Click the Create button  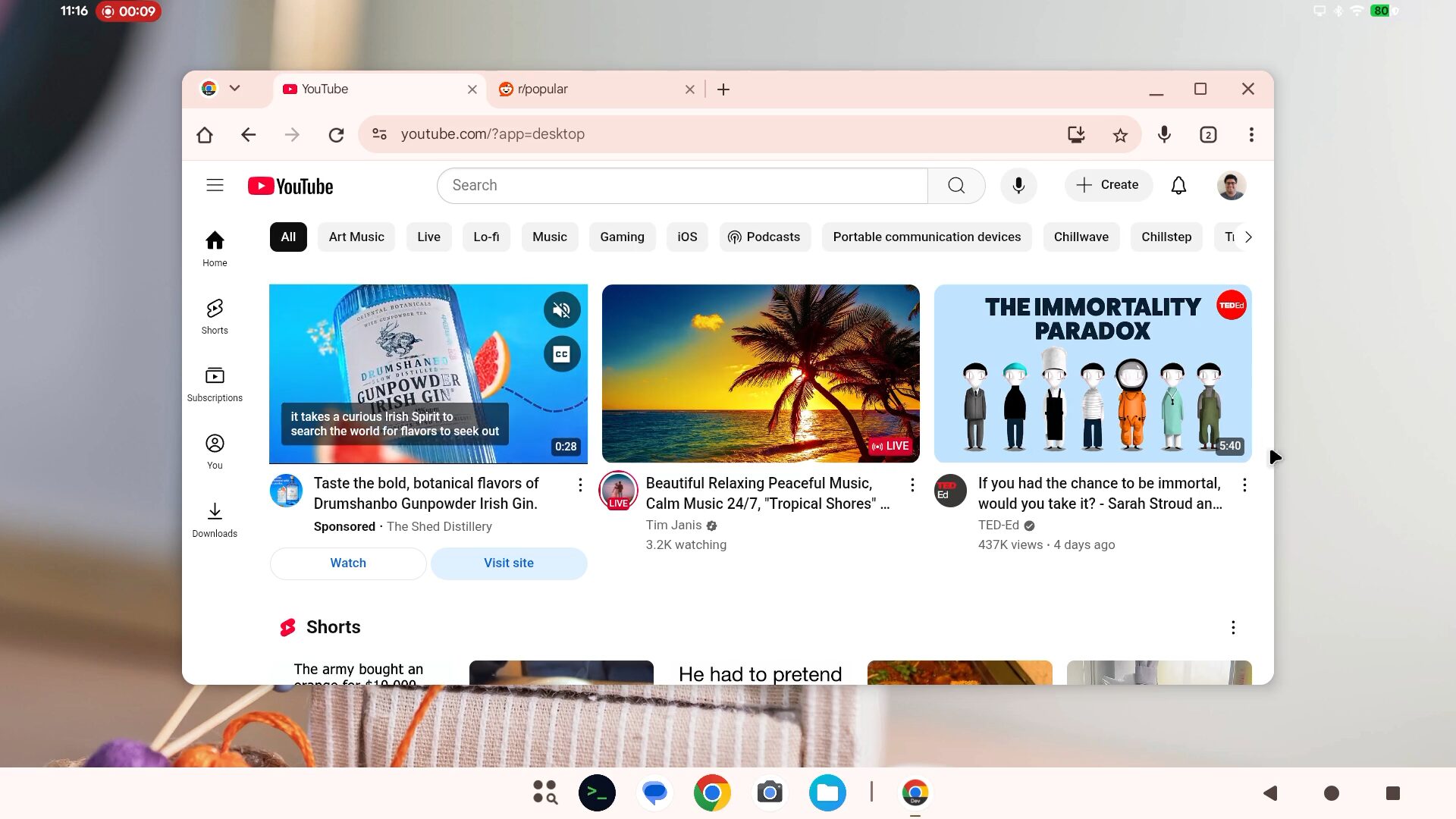(x=1108, y=185)
